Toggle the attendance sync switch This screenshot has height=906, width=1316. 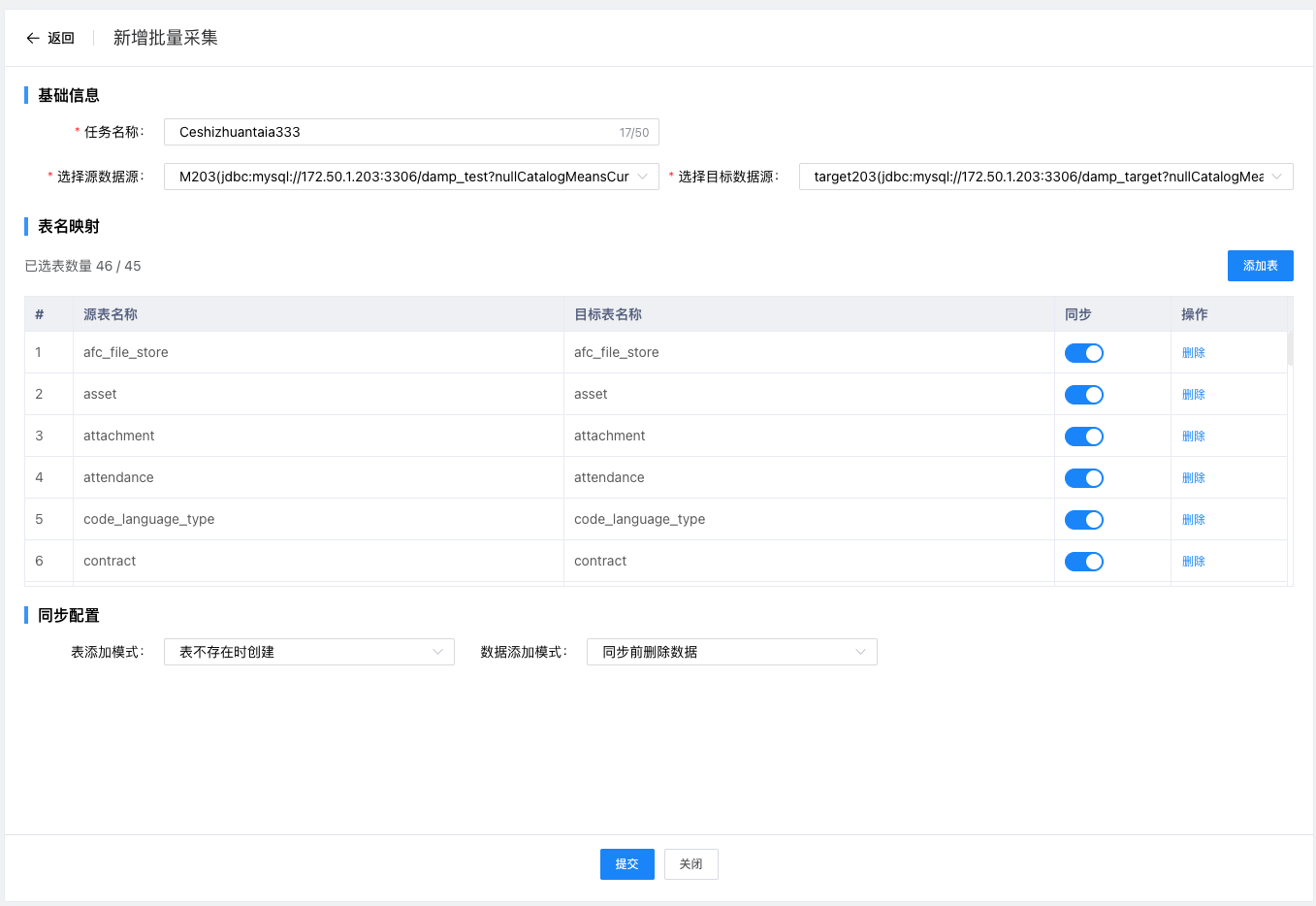pyautogui.click(x=1083, y=478)
